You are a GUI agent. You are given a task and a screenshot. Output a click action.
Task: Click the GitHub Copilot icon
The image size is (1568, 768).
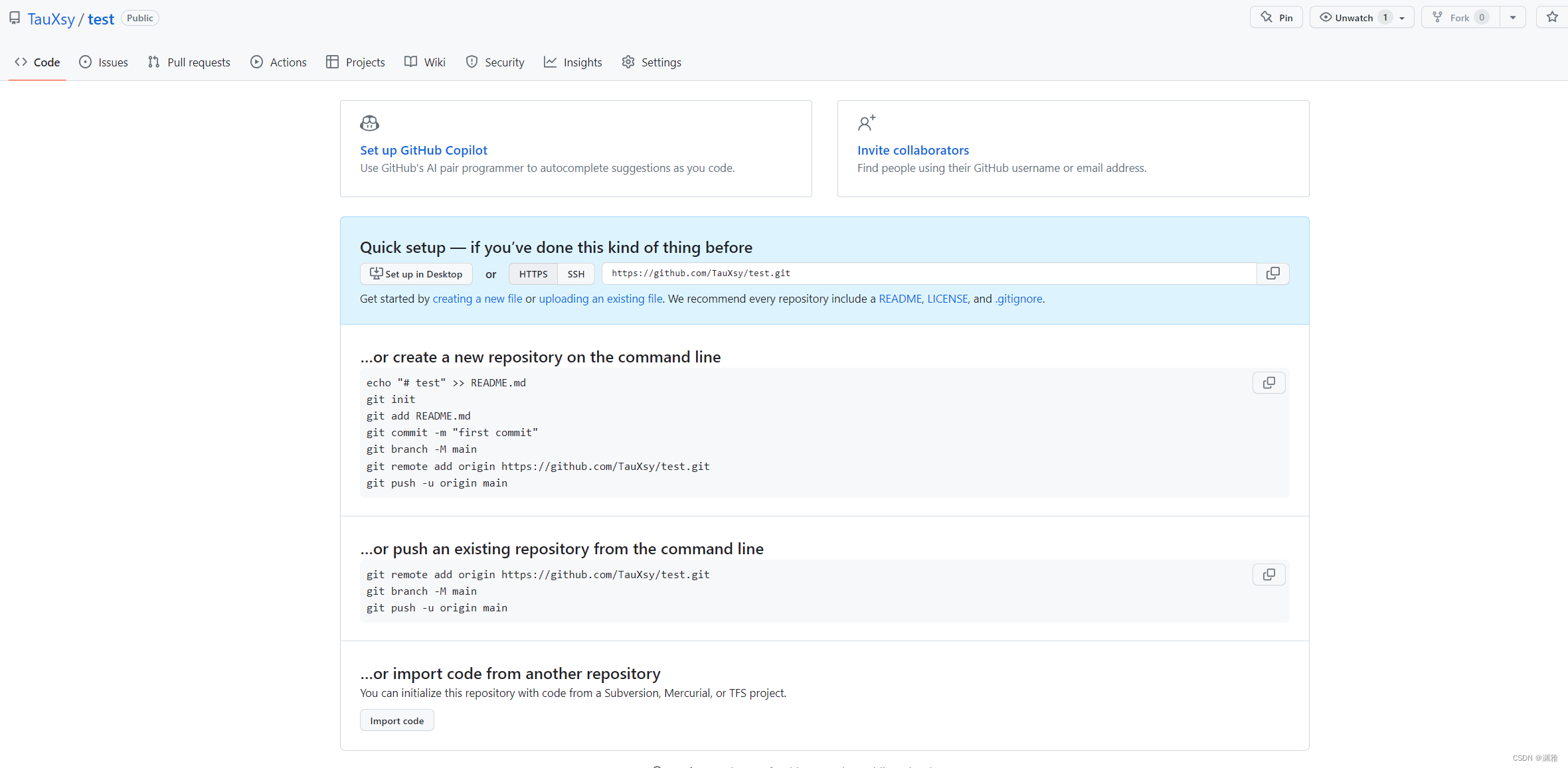369,123
